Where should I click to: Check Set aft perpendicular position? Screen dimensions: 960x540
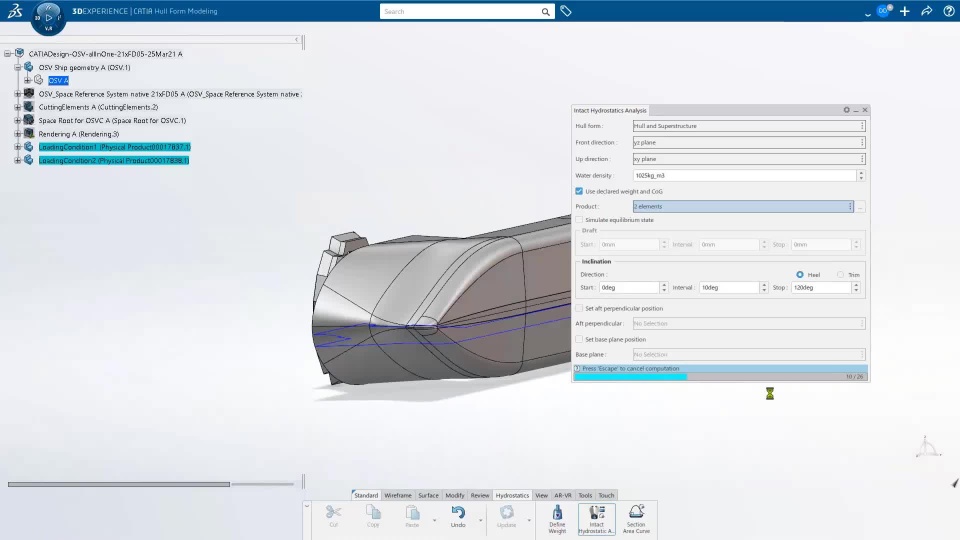coord(579,308)
